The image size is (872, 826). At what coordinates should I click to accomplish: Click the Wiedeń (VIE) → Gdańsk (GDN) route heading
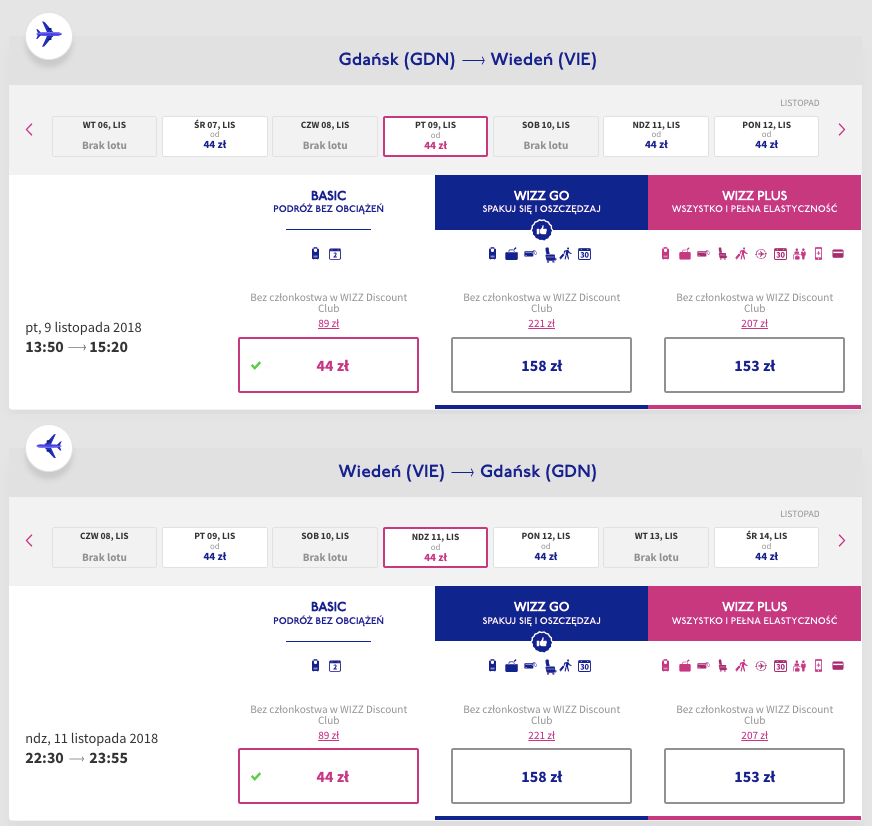467,471
